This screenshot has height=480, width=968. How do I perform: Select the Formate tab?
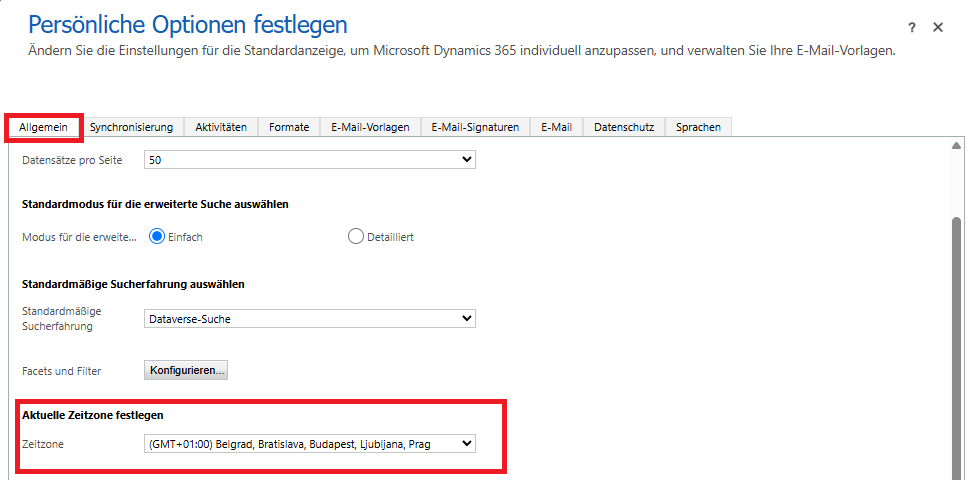coord(289,127)
